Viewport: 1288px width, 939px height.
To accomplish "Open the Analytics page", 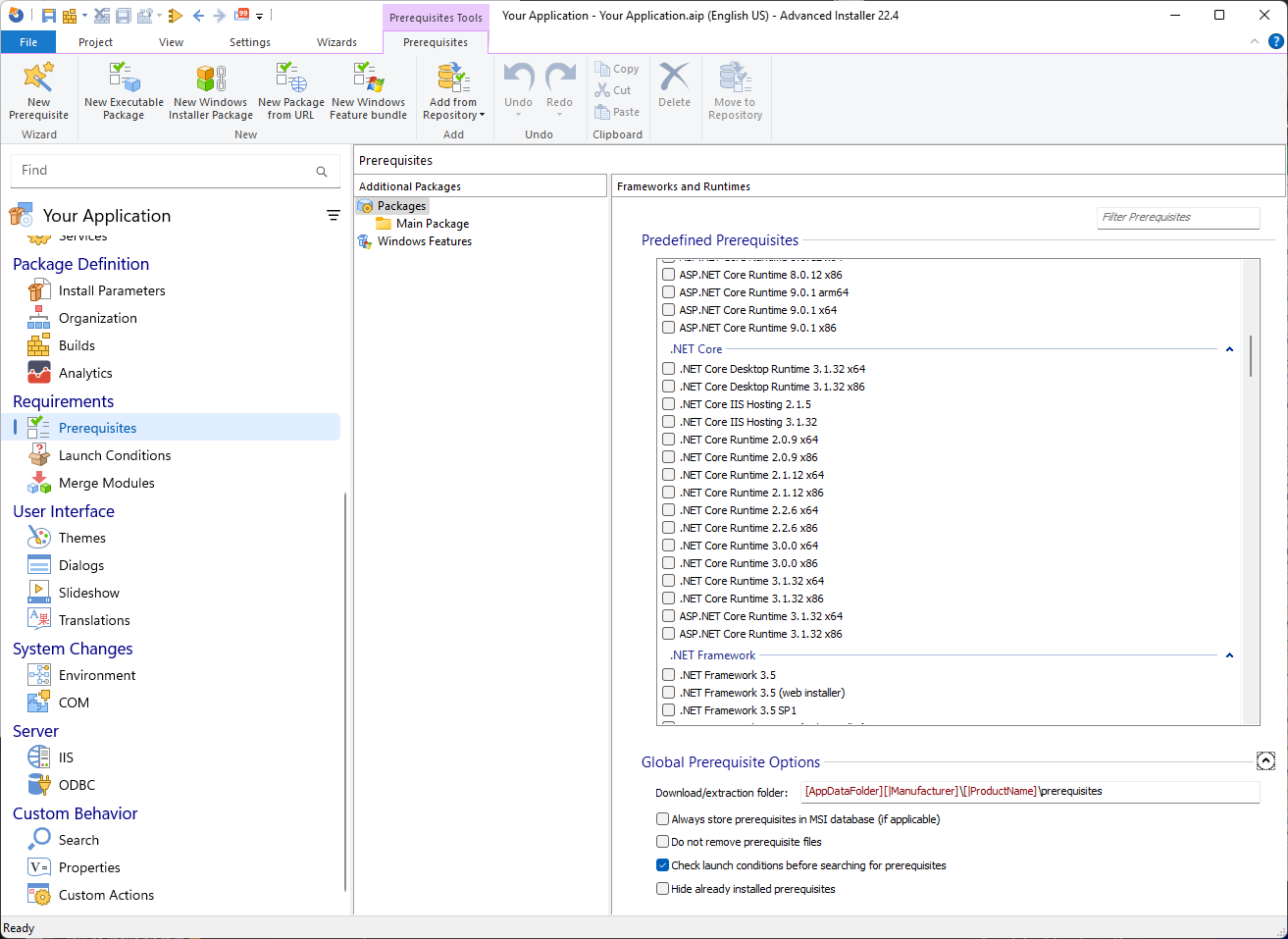I will point(85,373).
